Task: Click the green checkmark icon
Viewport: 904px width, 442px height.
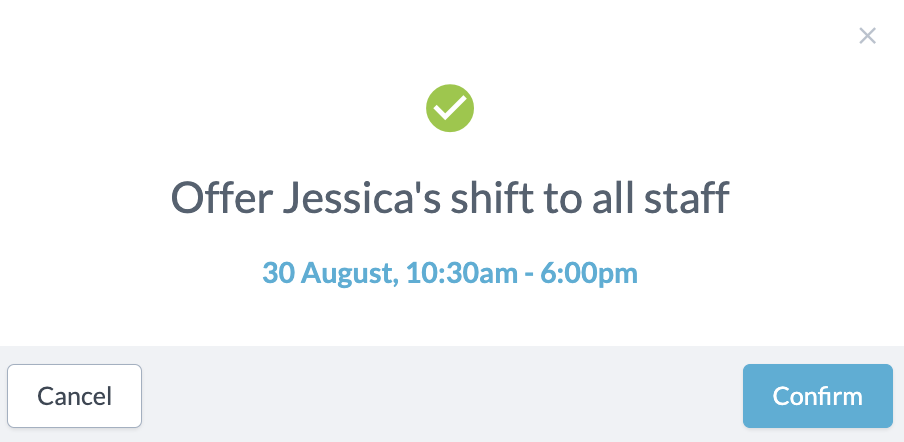Action: [450, 108]
